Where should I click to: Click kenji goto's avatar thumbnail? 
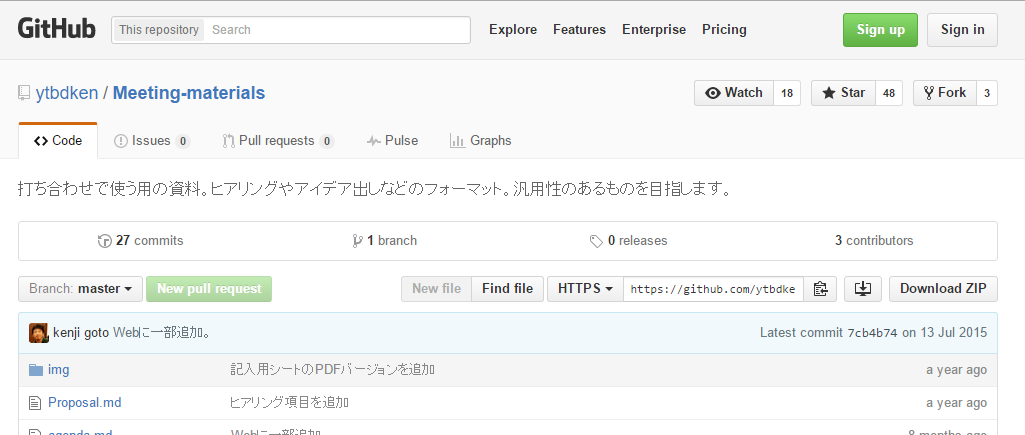coord(38,333)
